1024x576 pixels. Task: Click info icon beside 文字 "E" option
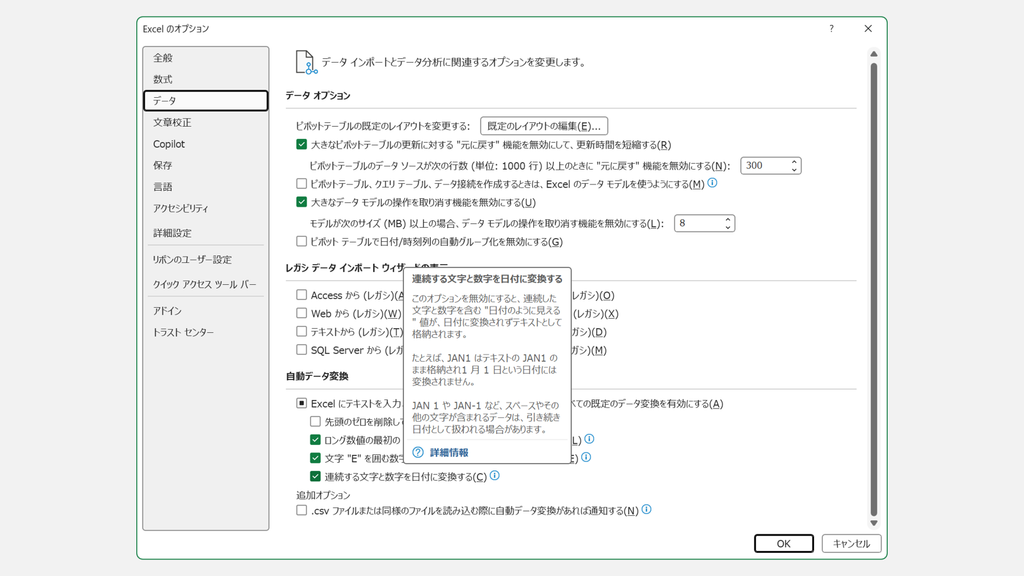pyautogui.click(x=586, y=457)
